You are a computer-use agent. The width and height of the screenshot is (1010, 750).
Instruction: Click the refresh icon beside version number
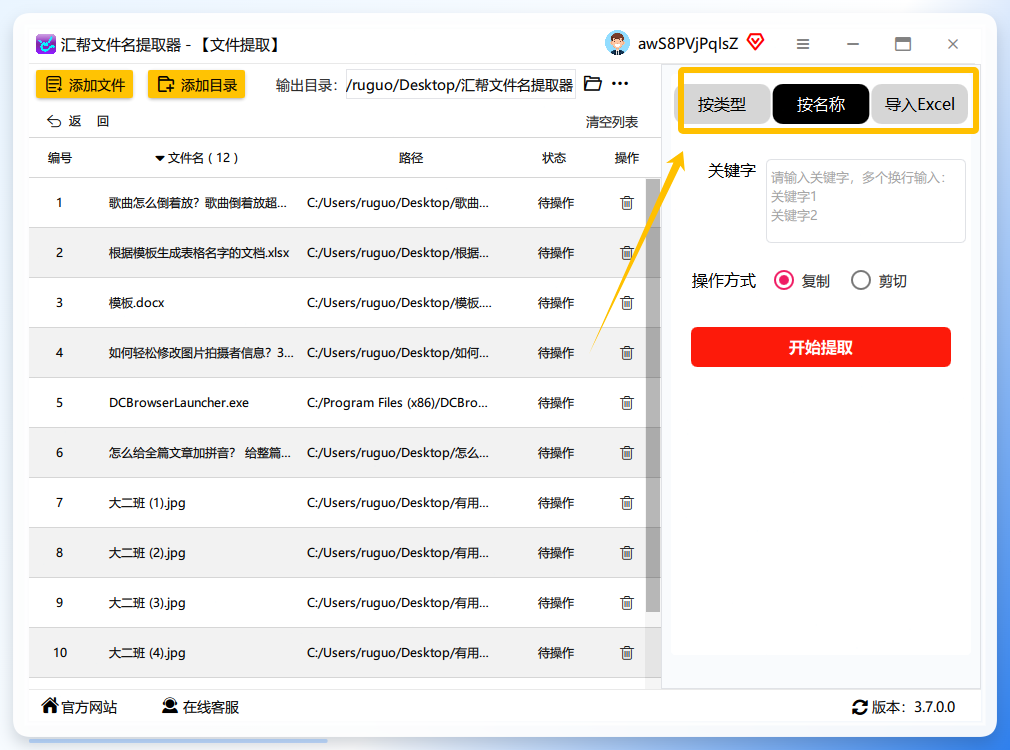click(x=859, y=707)
